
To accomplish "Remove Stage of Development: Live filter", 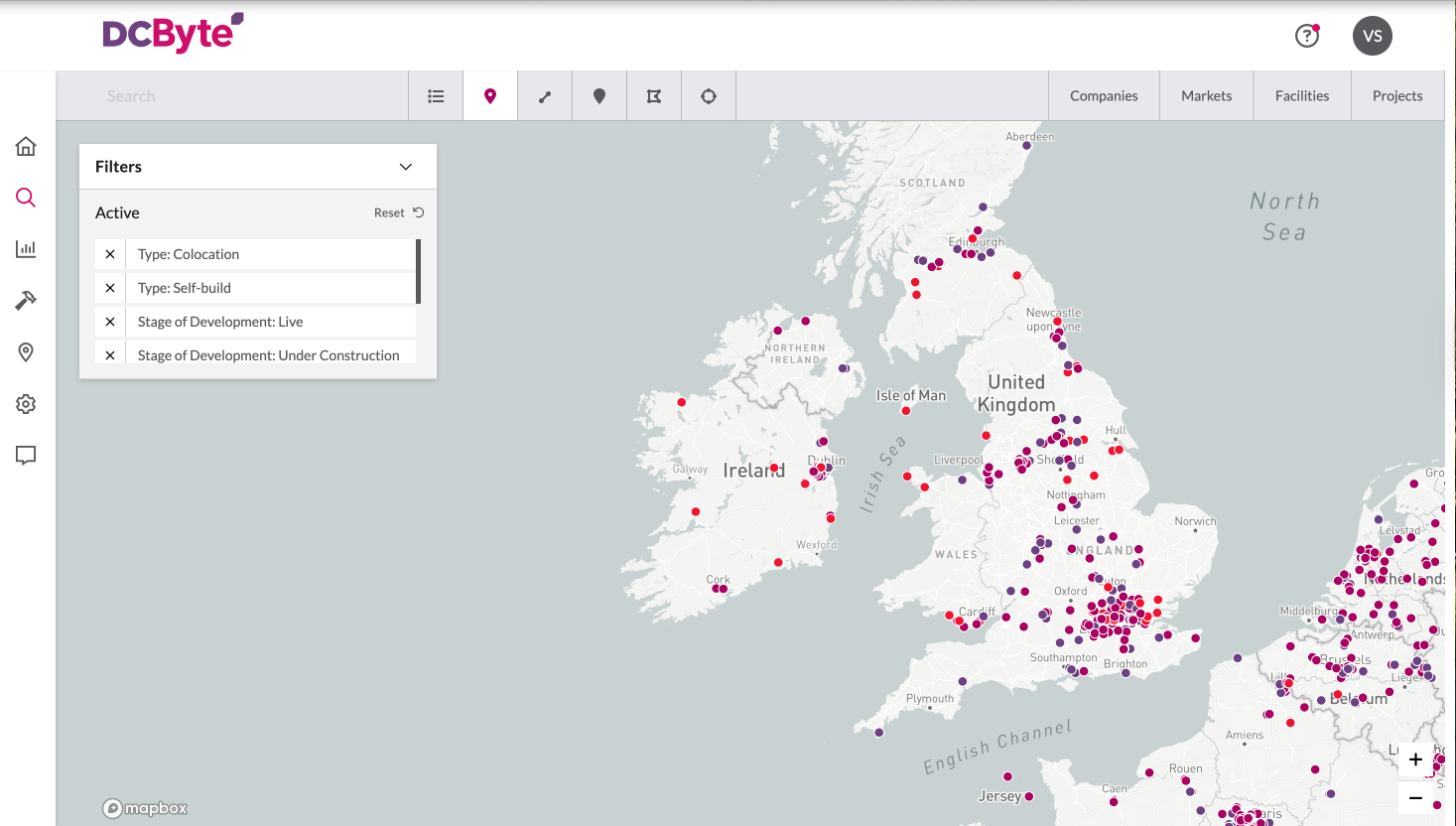I will point(110,322).
